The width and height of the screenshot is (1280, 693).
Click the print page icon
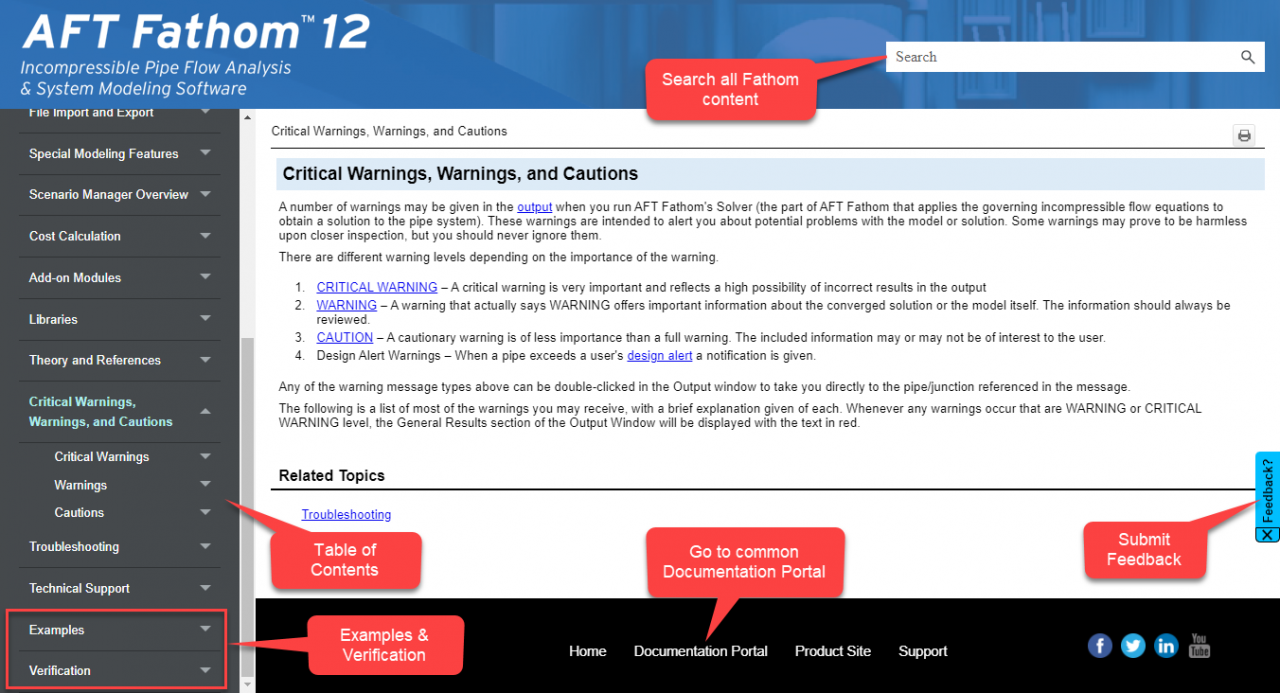pyautogui.click(x=1244, y=135)
